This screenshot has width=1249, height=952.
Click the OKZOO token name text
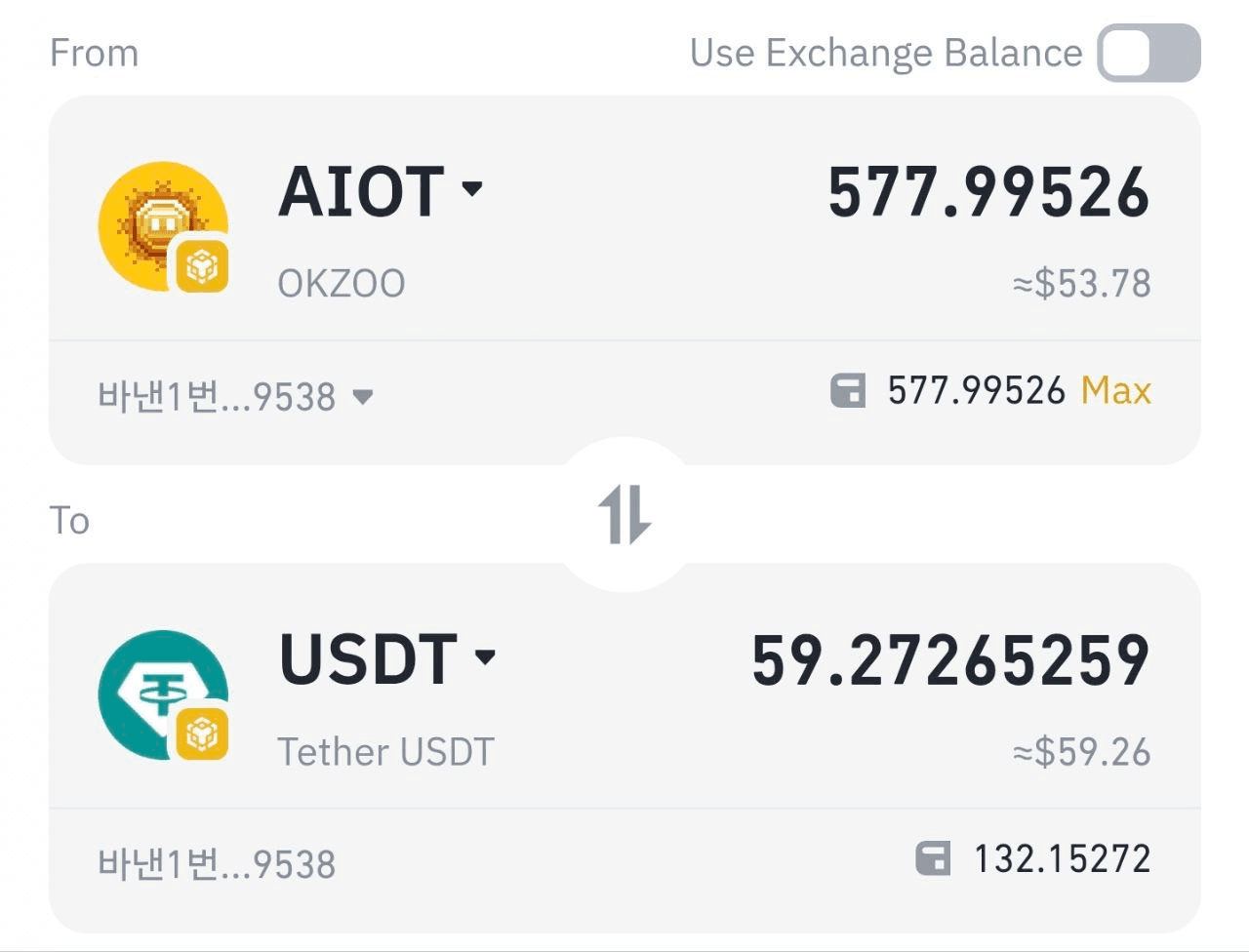point(342,284)
